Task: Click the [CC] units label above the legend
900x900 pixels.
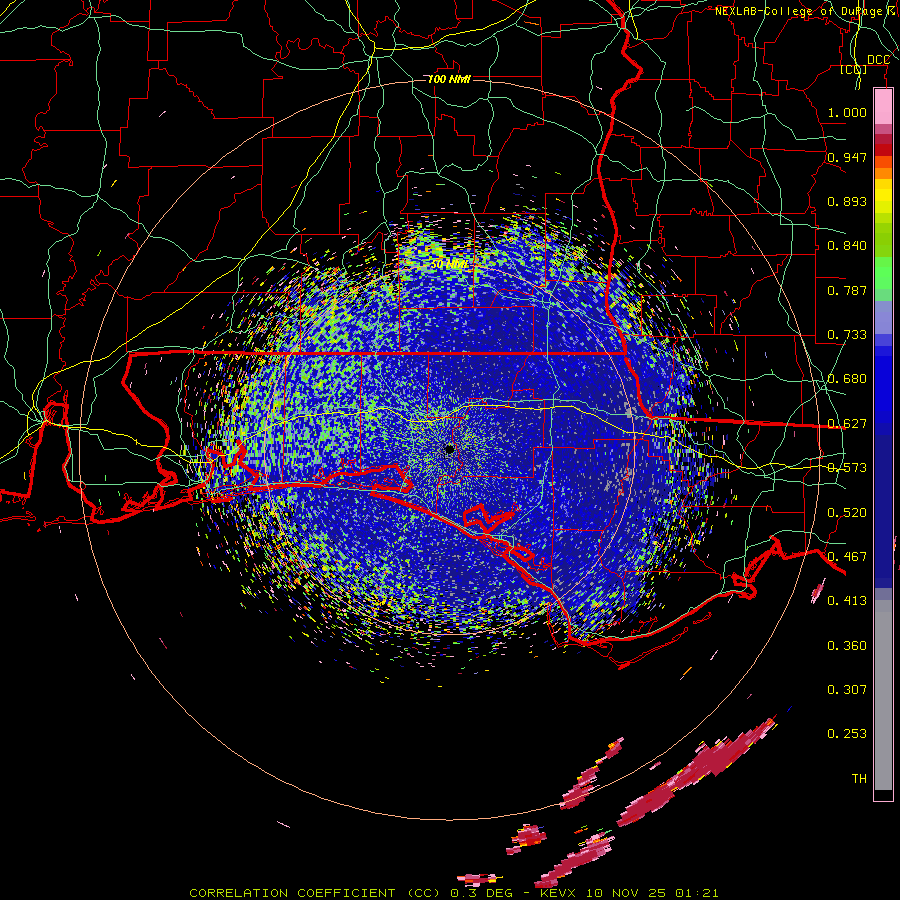Action: [x=854, y=69]
